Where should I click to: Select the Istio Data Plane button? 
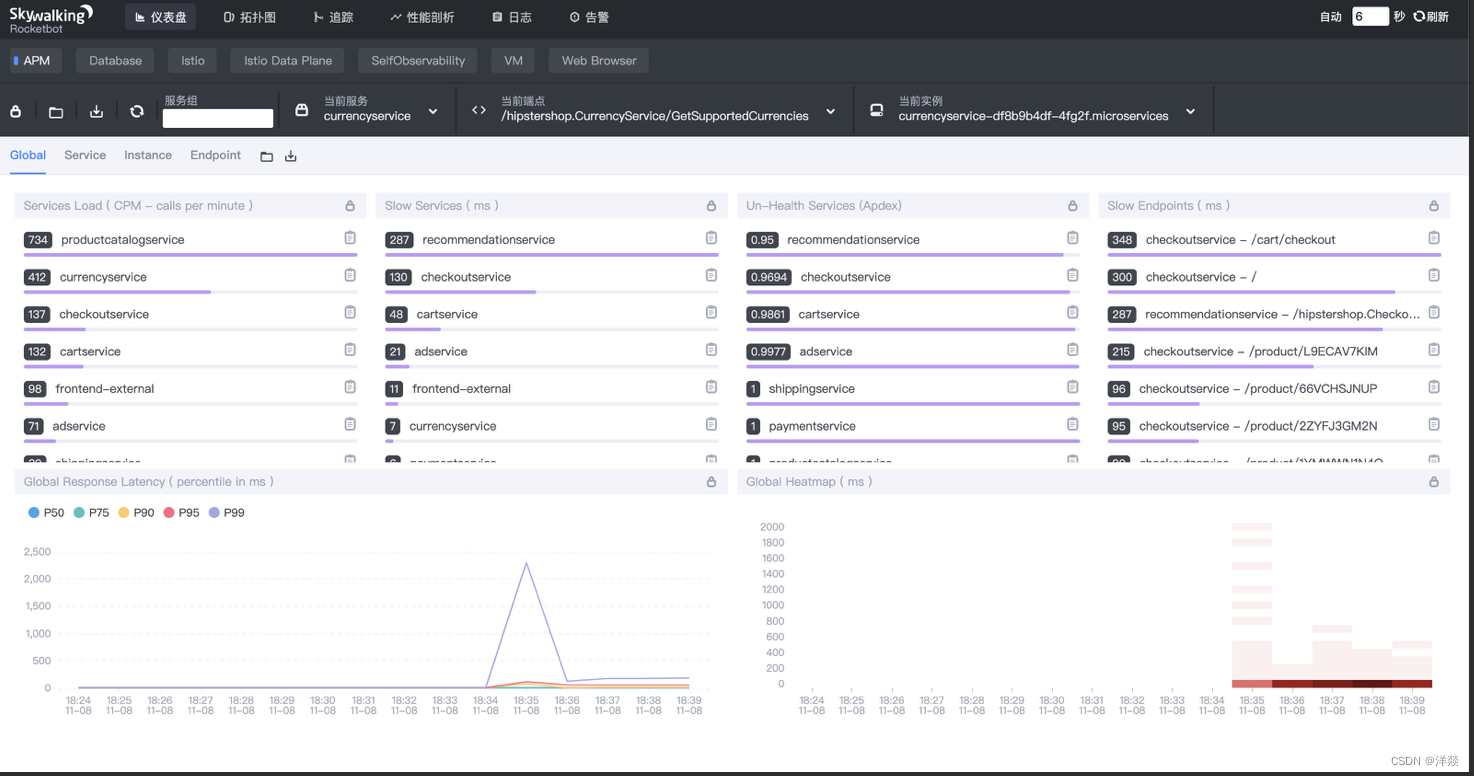(x=288, y=60)
